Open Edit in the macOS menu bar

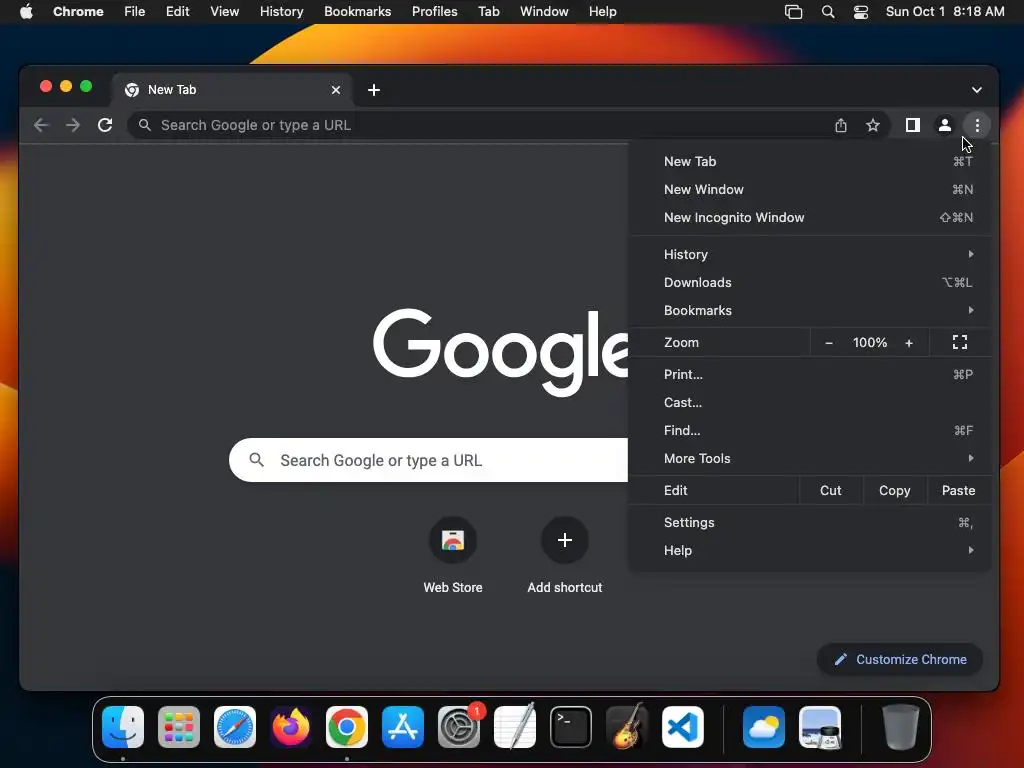point(177,12)
